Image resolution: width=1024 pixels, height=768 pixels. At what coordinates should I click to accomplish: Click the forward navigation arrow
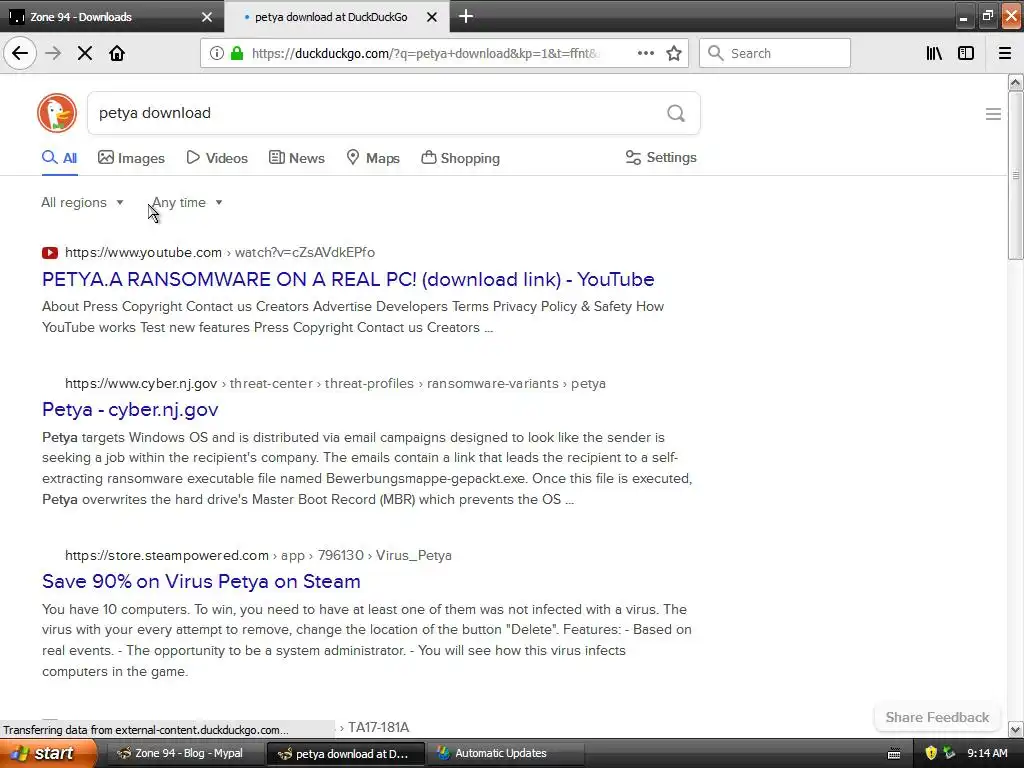pos(53,53)
